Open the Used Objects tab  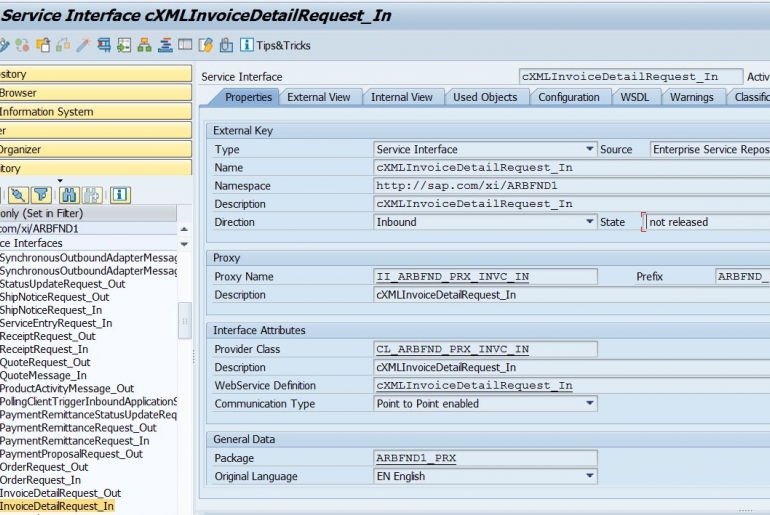(485, 97)
